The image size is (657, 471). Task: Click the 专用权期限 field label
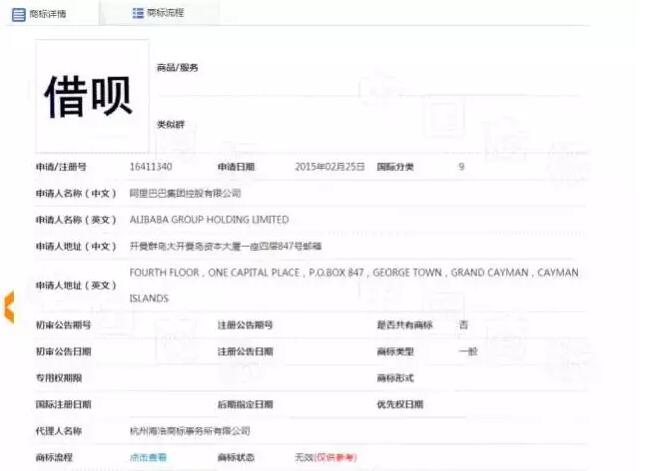[59, 378]
